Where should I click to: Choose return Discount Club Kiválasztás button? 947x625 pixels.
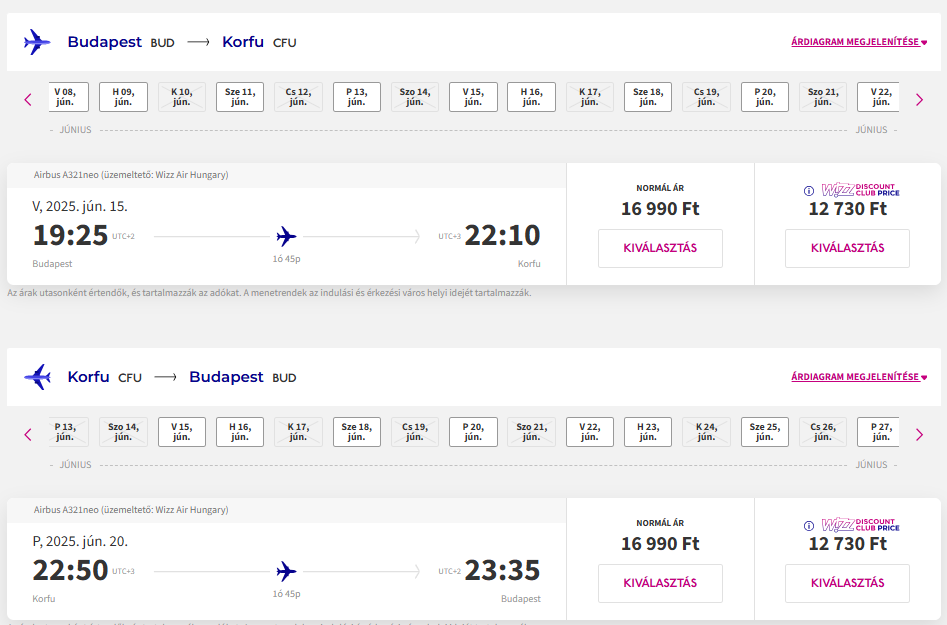tap(847, 583)
